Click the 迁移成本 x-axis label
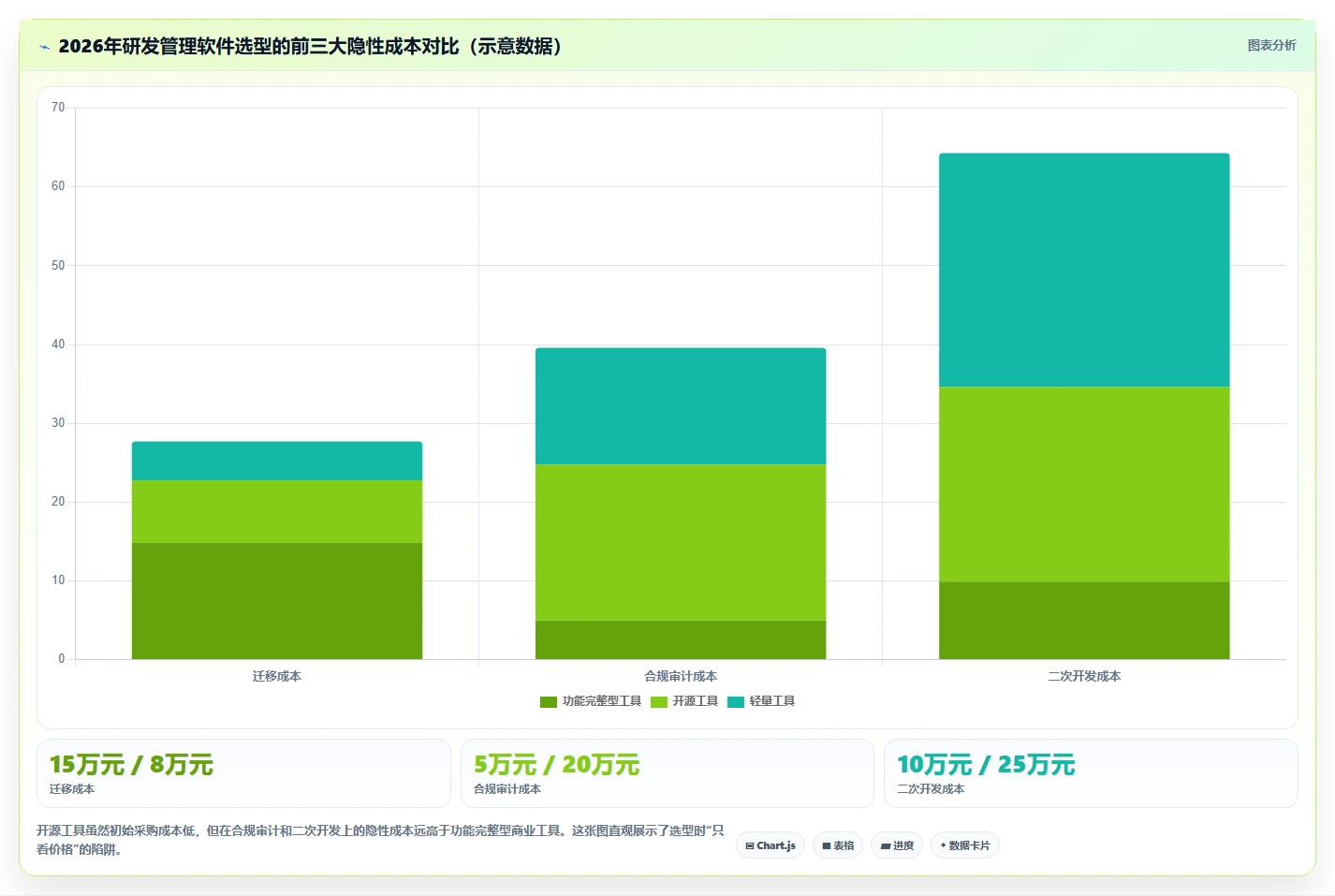 tap(277, 676)
